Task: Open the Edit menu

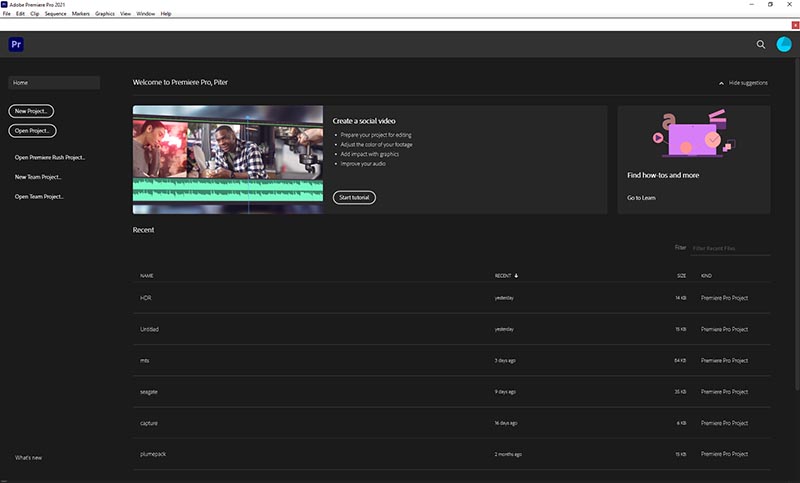Action: [x=20, y=14]
